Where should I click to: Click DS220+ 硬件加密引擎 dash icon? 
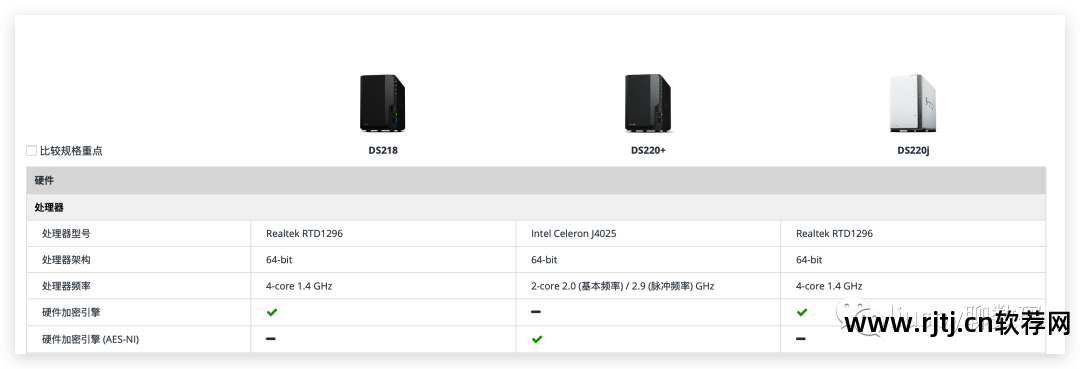coord(536,312)
